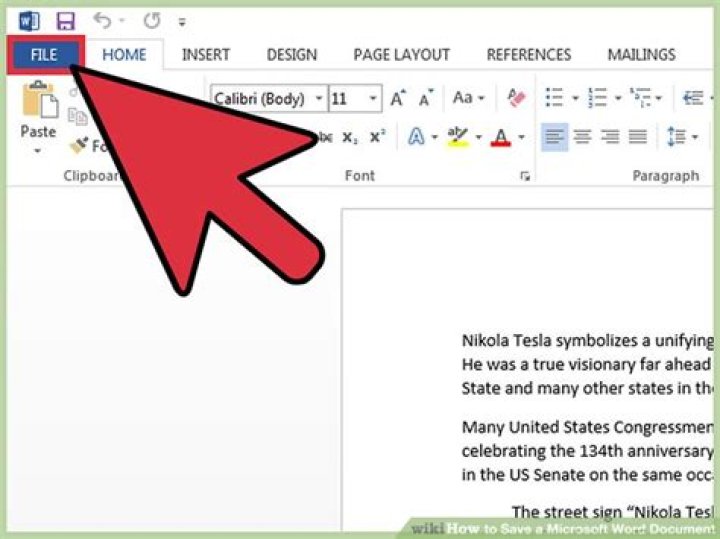Open the Change Case Aa dropdown
Image resolution: width=720 pixels, height=539 pixels.
[x=469, y=98]
